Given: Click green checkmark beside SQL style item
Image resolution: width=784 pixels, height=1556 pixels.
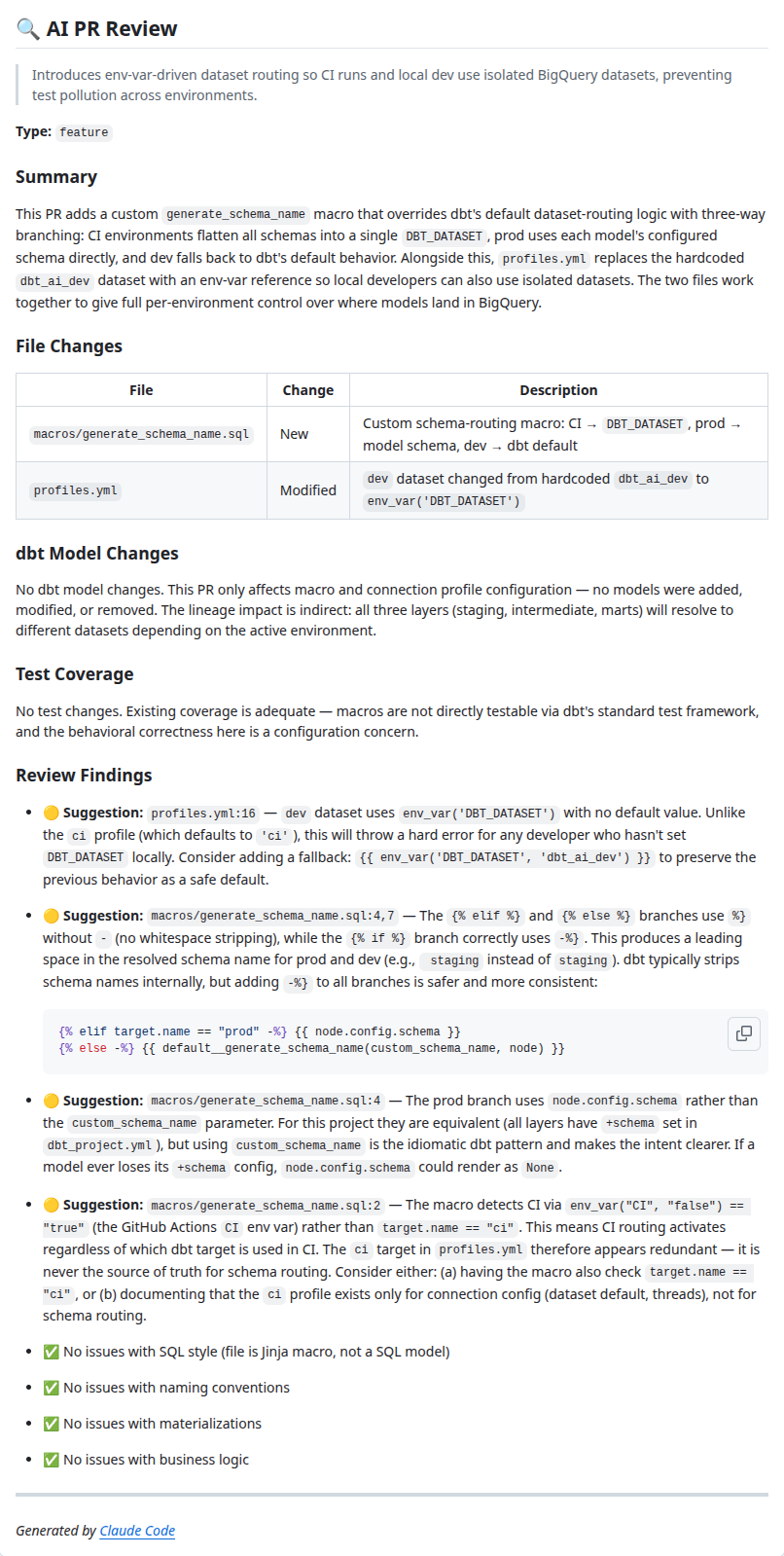Looking at the screenshot, I should pos(52,1352).
